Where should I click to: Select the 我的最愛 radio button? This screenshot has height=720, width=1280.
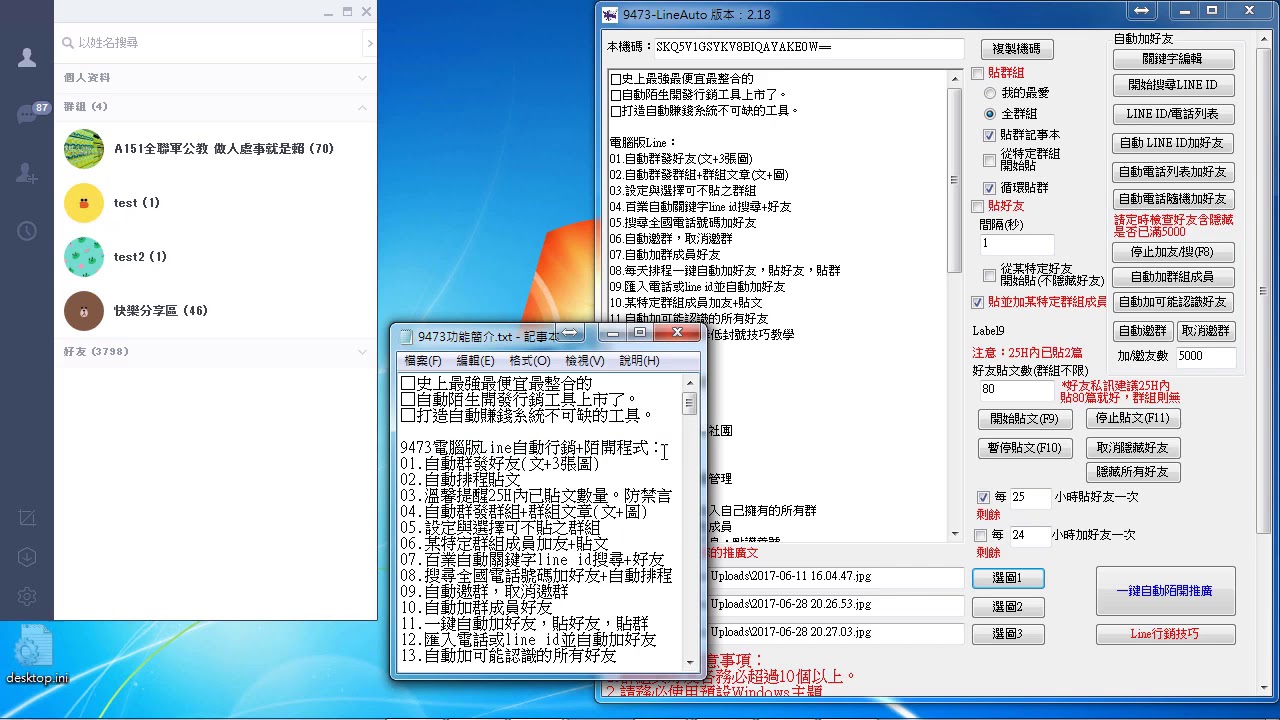pyautogui.click(x=990, y=93)
